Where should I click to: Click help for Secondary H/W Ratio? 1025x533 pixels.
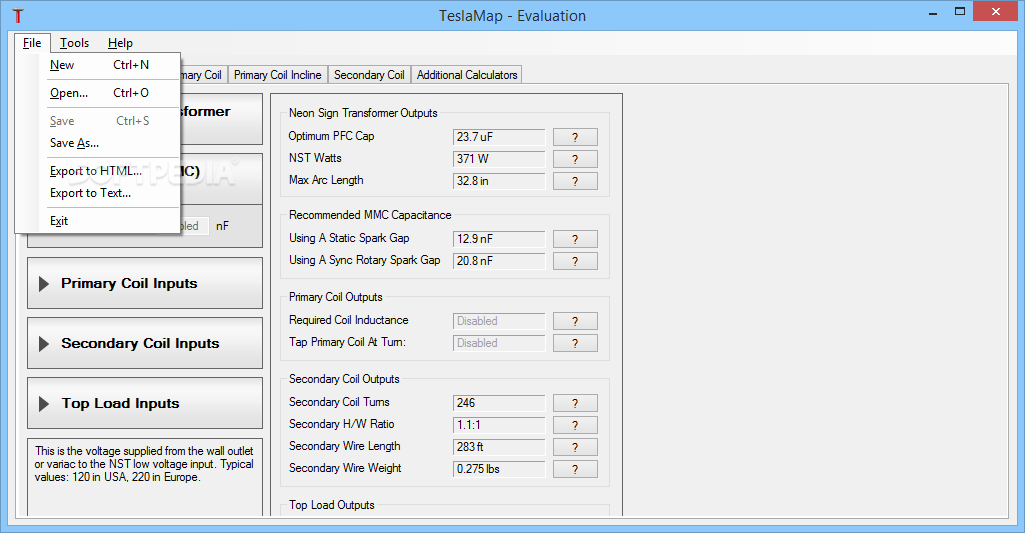pyautogui.click(x=575, y=425)
